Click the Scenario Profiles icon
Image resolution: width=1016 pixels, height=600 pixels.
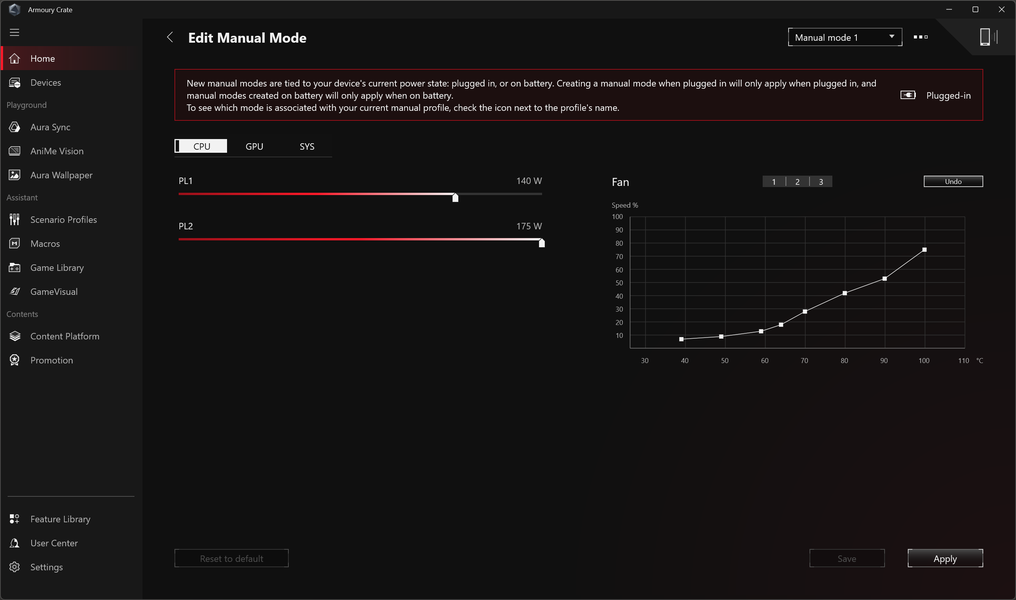click(14, 220)
